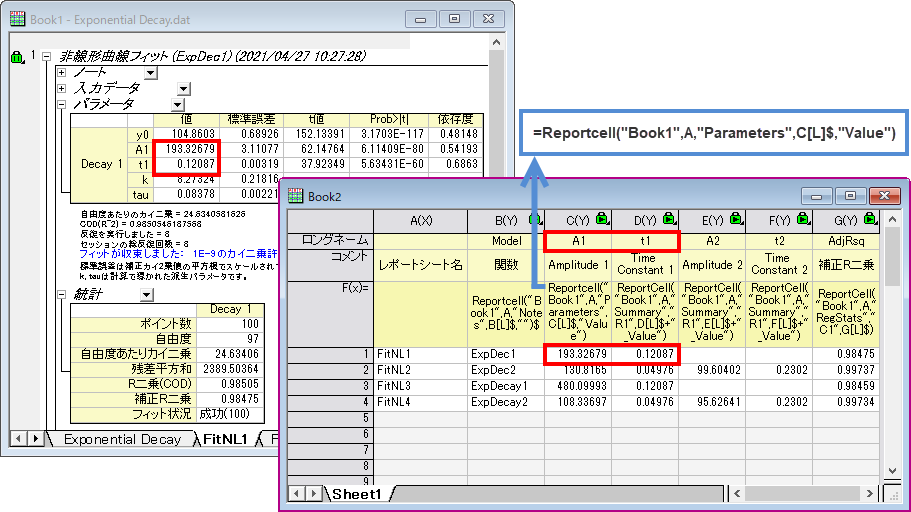The image size is (911, 512).
Task: Click the ExpDec2 cell in column B
Action: point(506,370)
